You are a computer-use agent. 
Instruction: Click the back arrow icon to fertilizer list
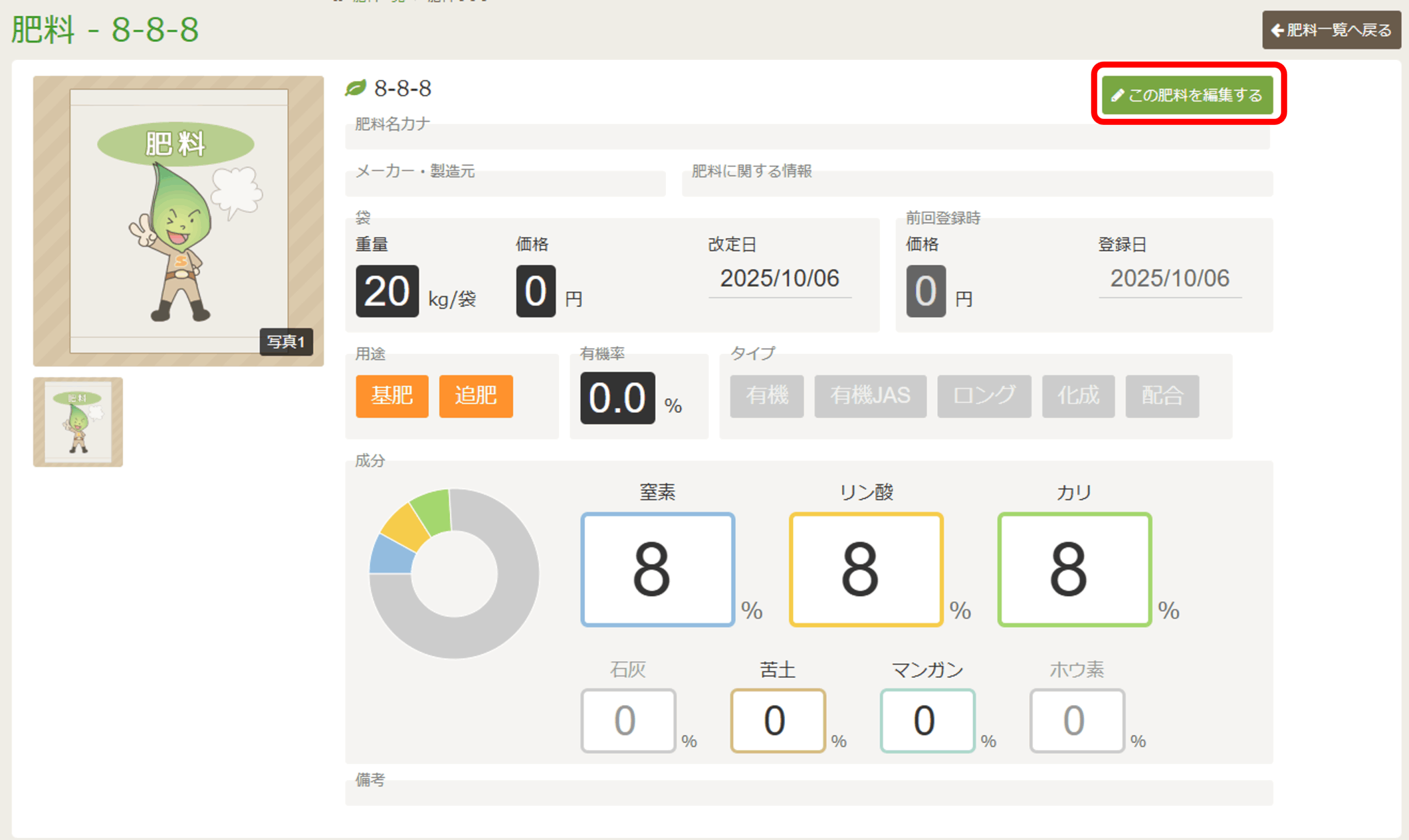(x=1277, y=30)
